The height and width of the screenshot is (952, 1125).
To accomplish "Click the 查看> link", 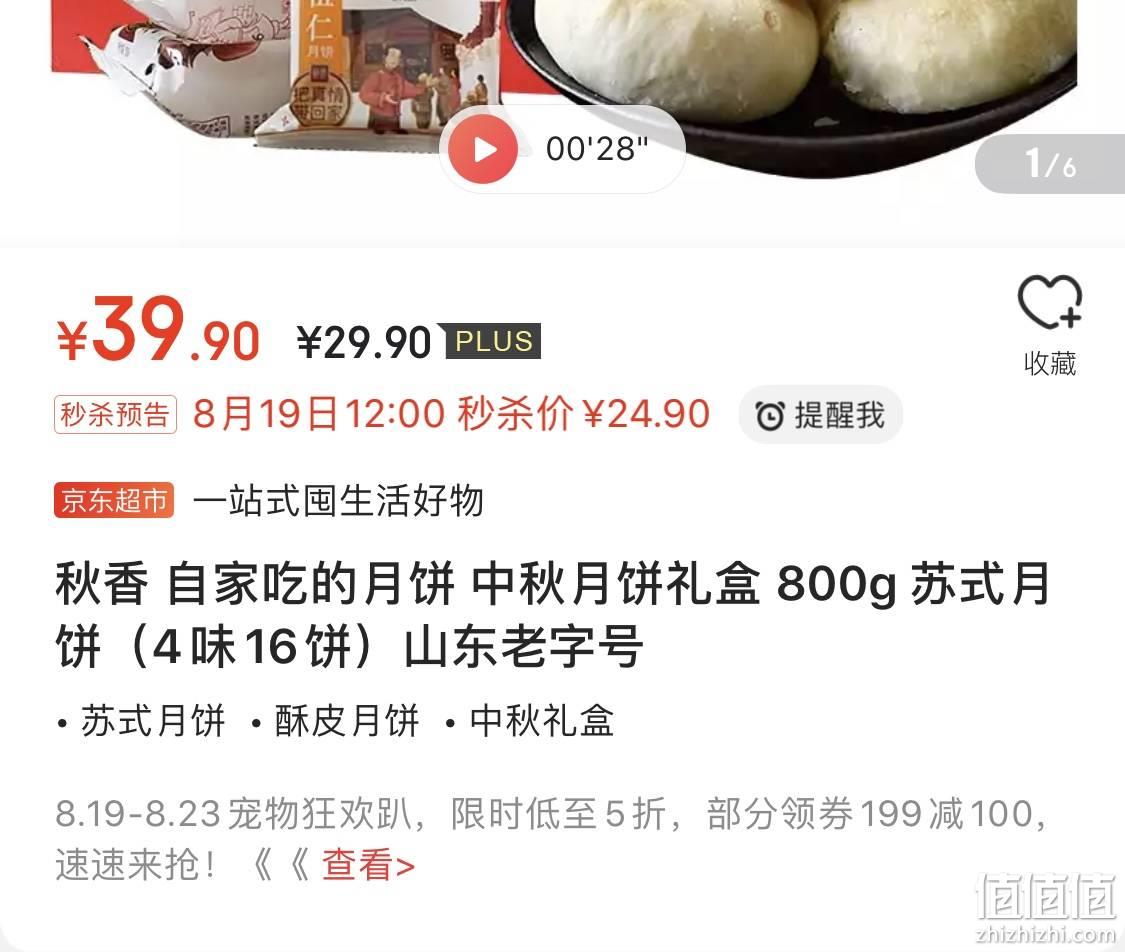I will click(368, 864).
